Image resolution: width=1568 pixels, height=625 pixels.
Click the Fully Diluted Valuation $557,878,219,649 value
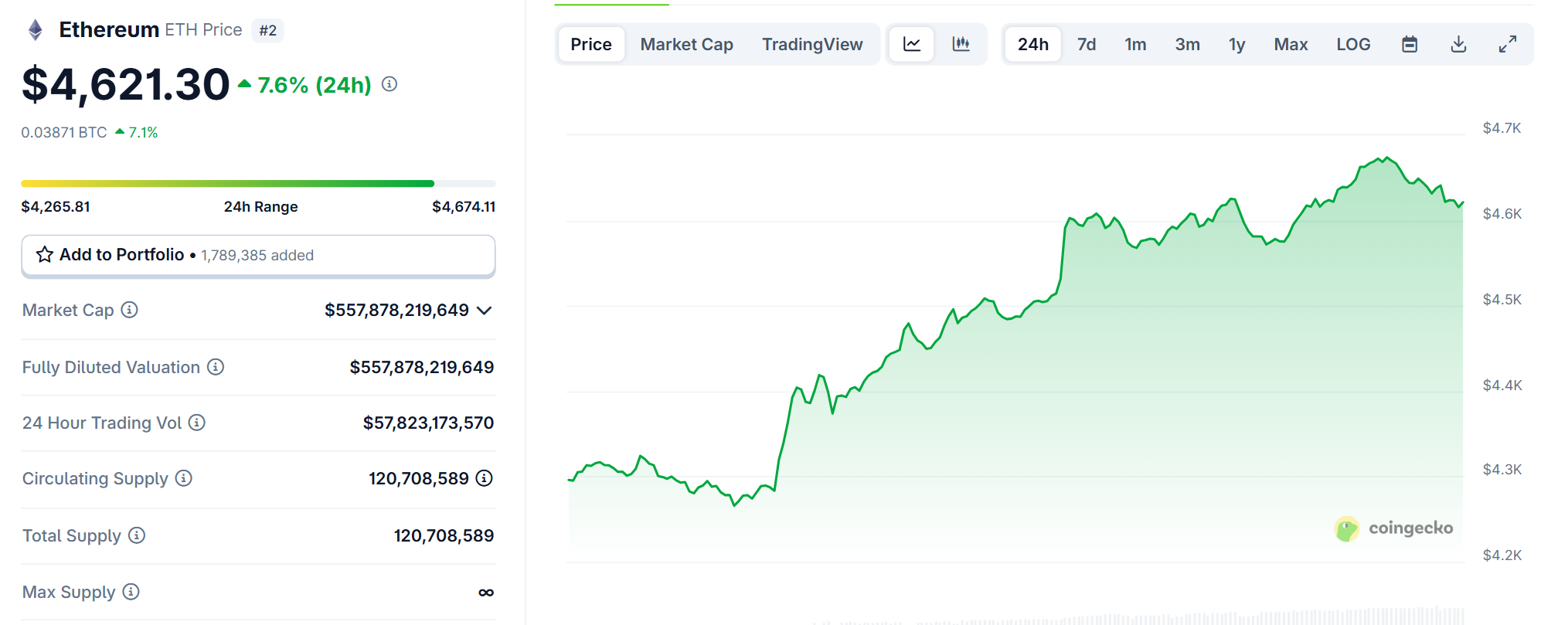[422, 367]
